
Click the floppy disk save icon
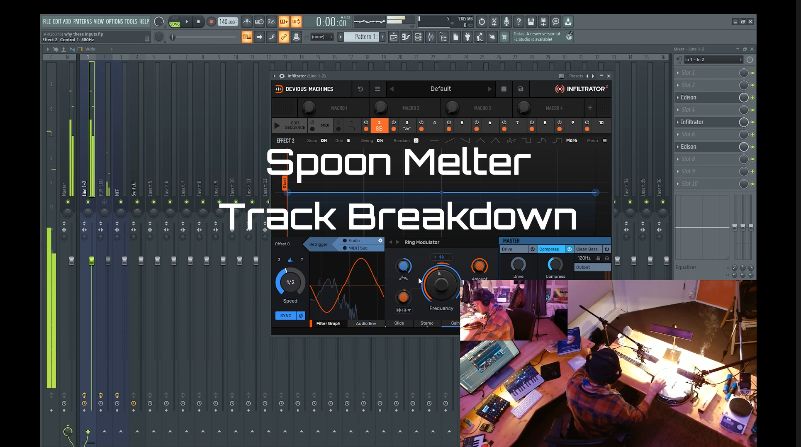[x=531, y=21]
